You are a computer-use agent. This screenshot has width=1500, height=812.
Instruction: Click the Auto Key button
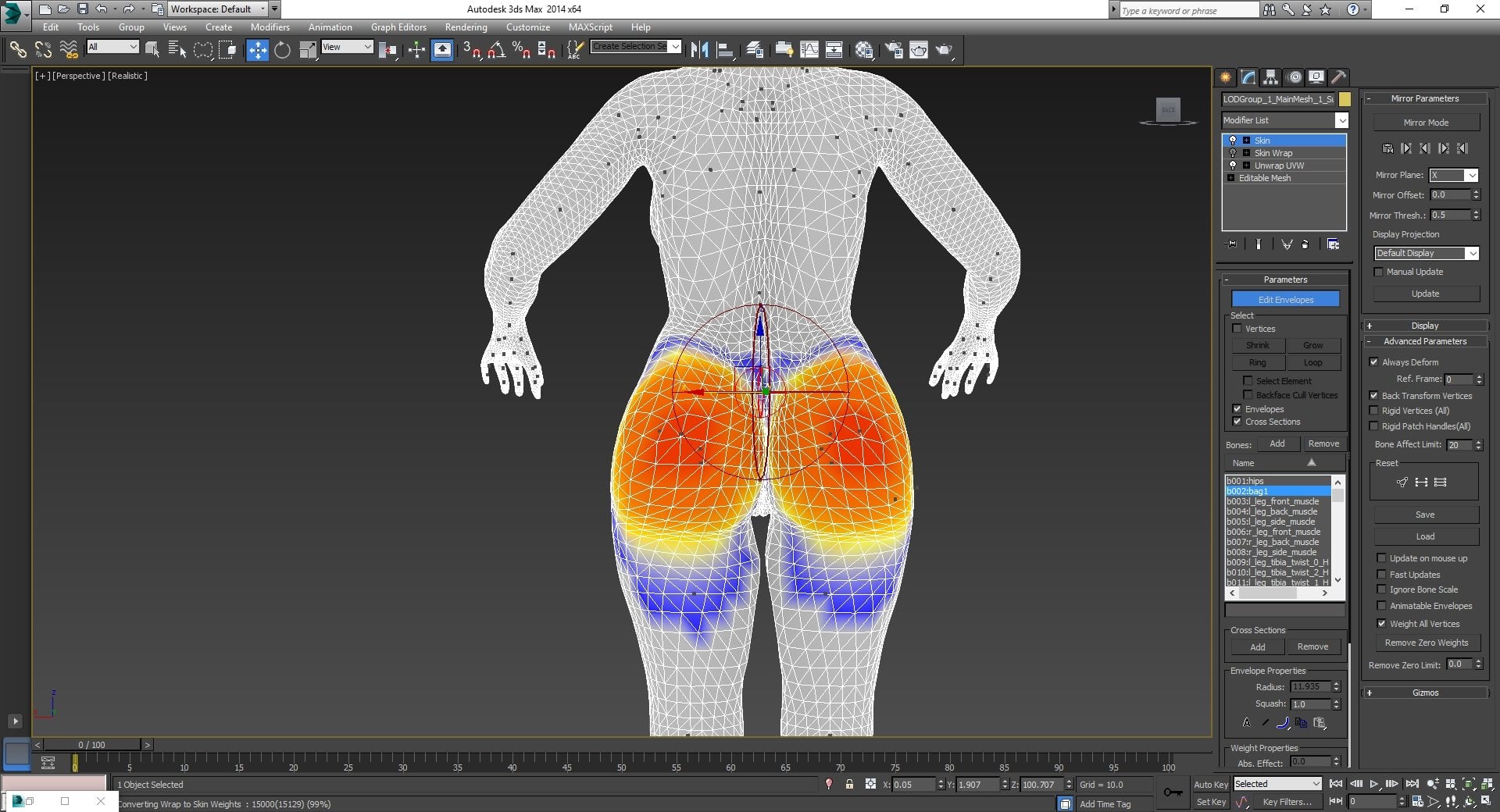point(1210,785)
